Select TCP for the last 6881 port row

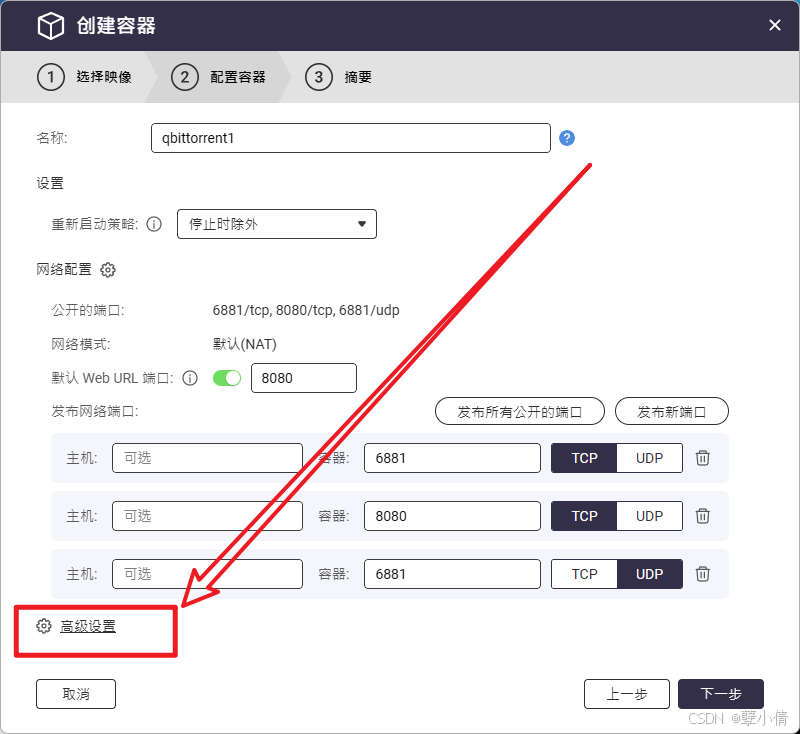(x=584, y=574)
